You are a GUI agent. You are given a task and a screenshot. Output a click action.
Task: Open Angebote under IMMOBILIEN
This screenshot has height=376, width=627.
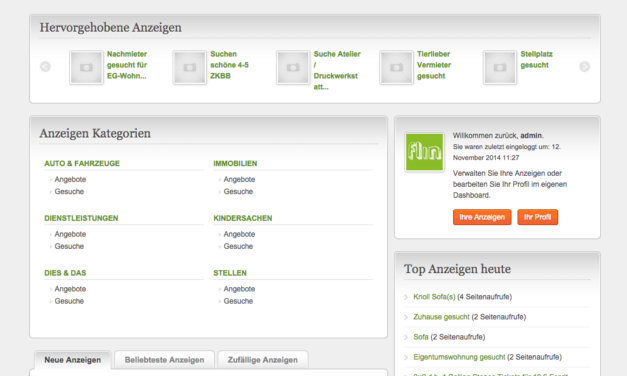tap(239, 180)
